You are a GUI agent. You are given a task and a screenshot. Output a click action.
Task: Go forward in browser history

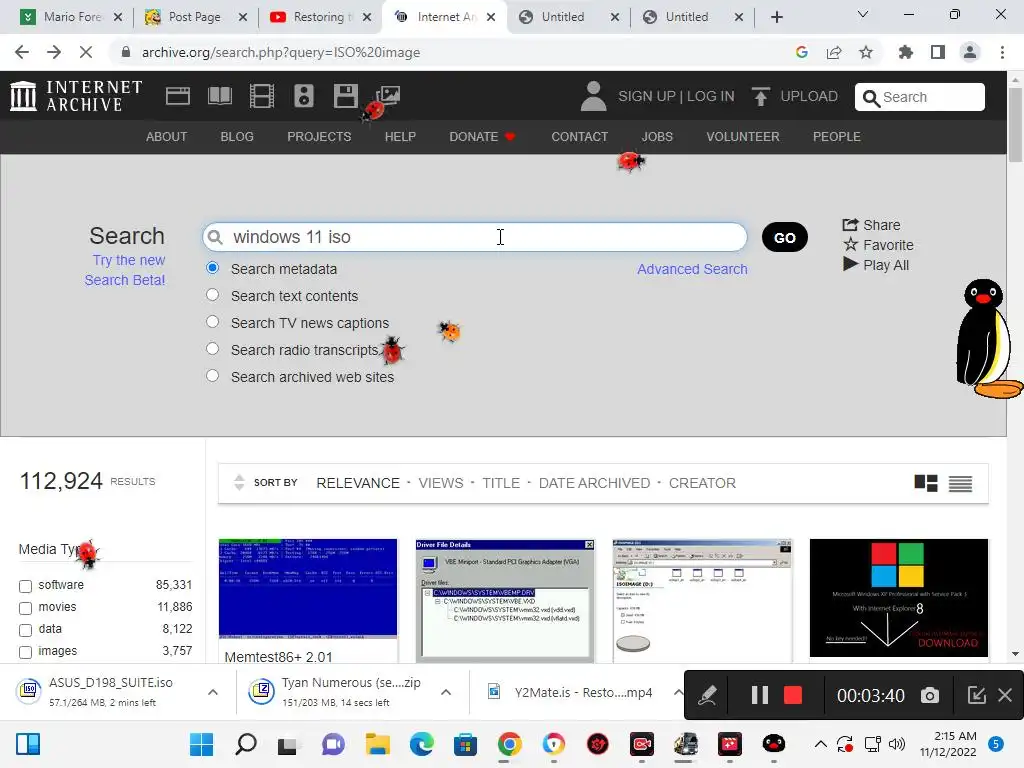pyautogui.click(x=54, y=52)
